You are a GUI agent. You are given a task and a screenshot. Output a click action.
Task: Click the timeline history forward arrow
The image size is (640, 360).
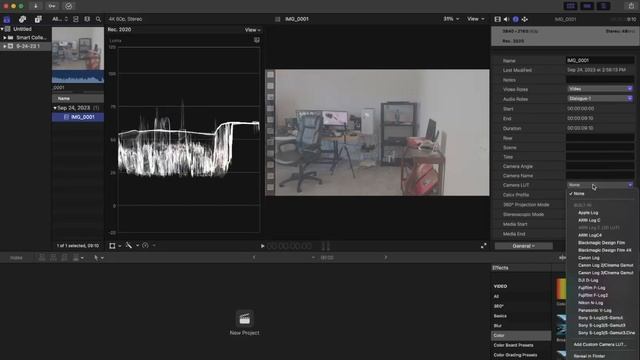[x=386, y=258]
